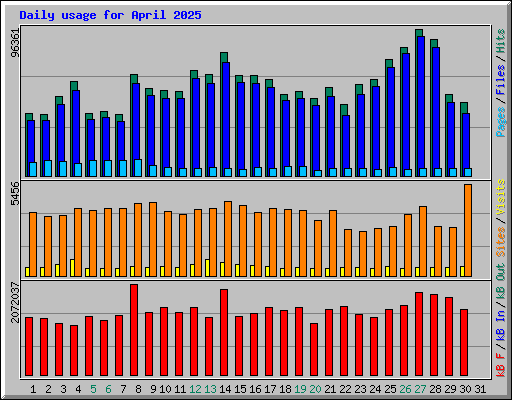Click the 'Visits' legend label

coord(501,198)
